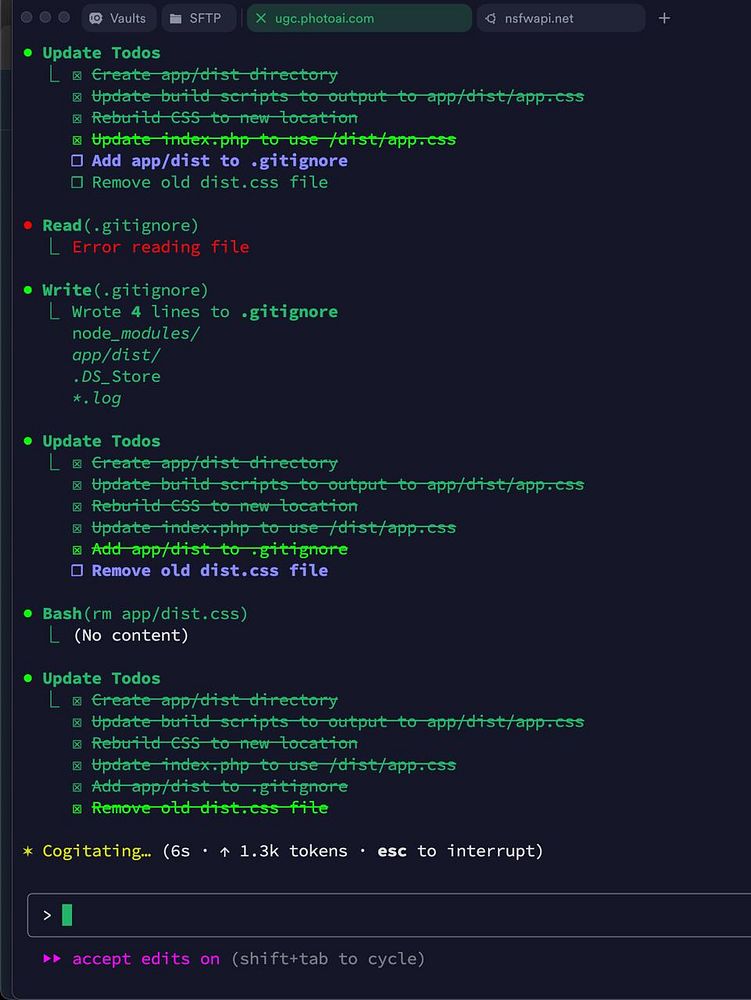Screen dimensions: 751x1000
Task: Click the unchecked box by 'Add app/dist to .gitignore'
Action: 77,161
